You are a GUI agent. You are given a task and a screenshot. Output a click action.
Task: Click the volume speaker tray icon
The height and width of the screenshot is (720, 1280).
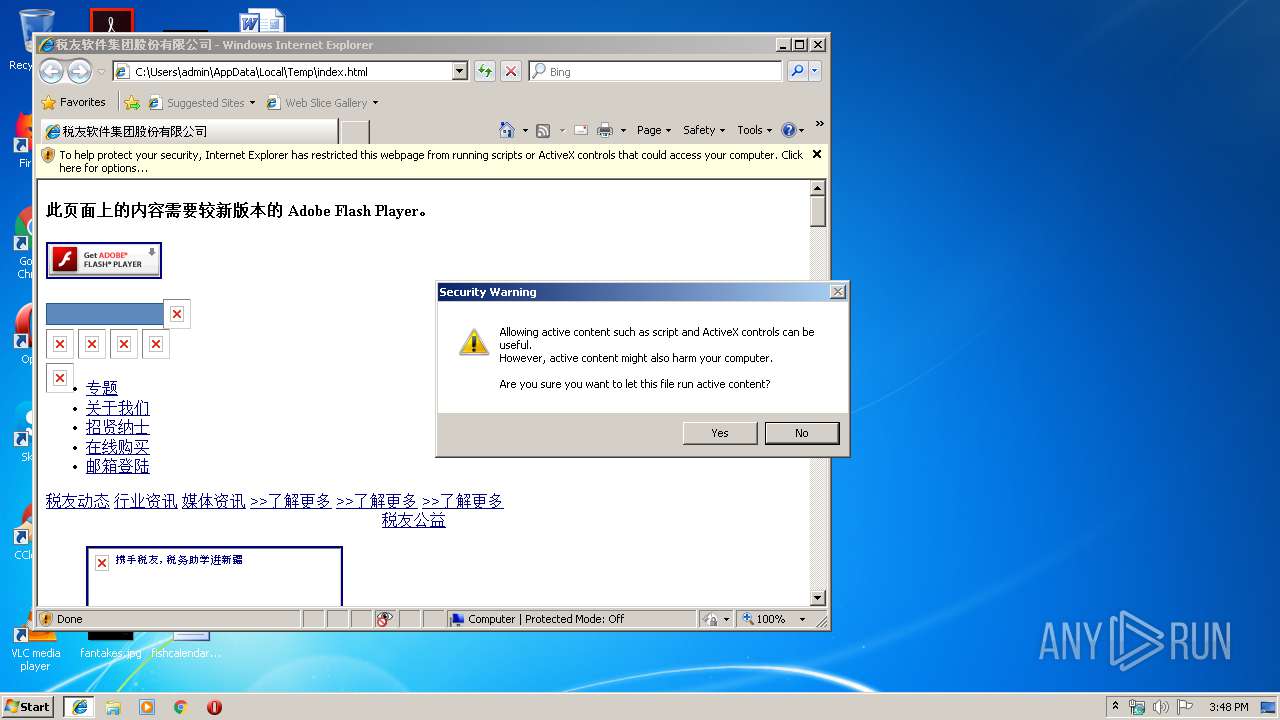click(x=1160, y=707)
